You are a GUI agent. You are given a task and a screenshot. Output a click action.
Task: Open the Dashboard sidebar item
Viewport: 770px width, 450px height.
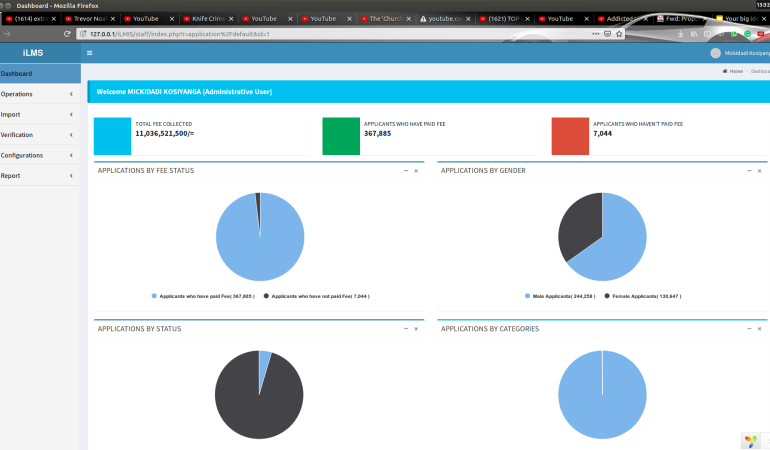40,73
